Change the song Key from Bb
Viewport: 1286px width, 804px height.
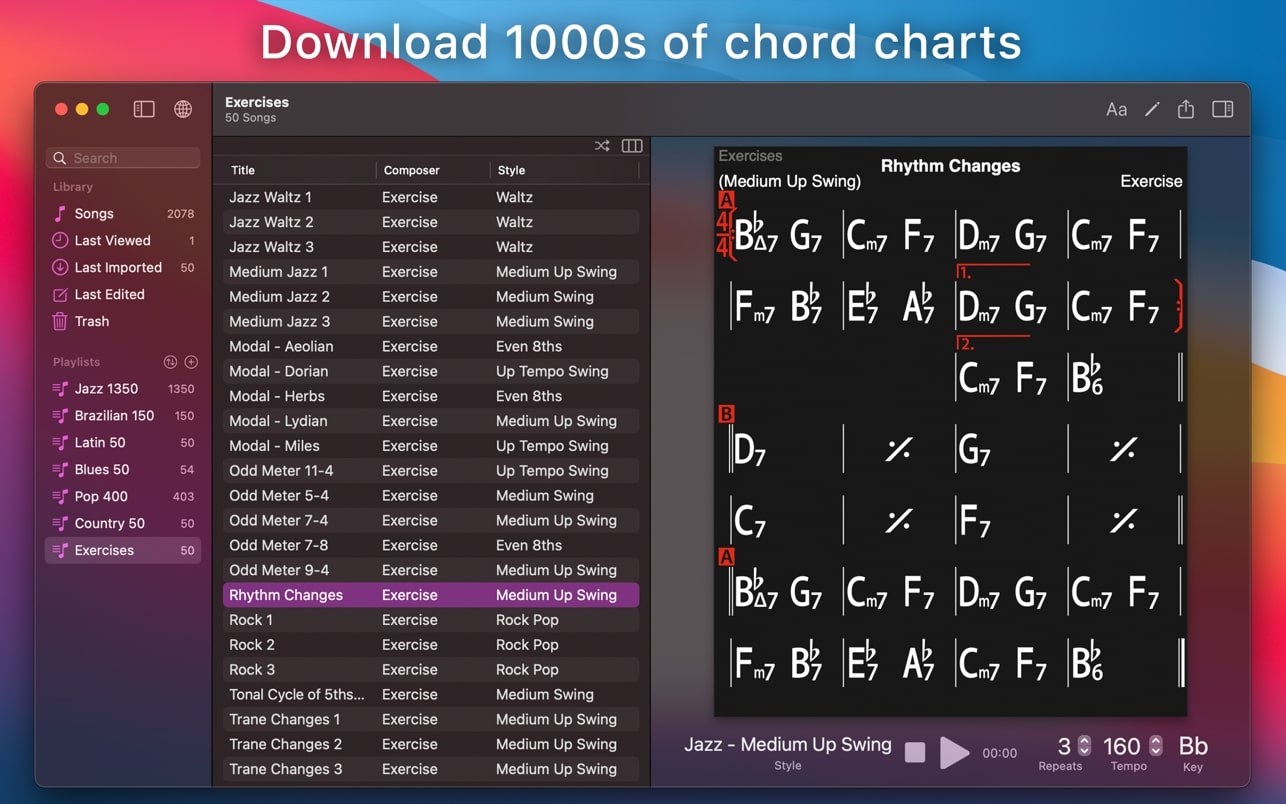coord(1192,746)
